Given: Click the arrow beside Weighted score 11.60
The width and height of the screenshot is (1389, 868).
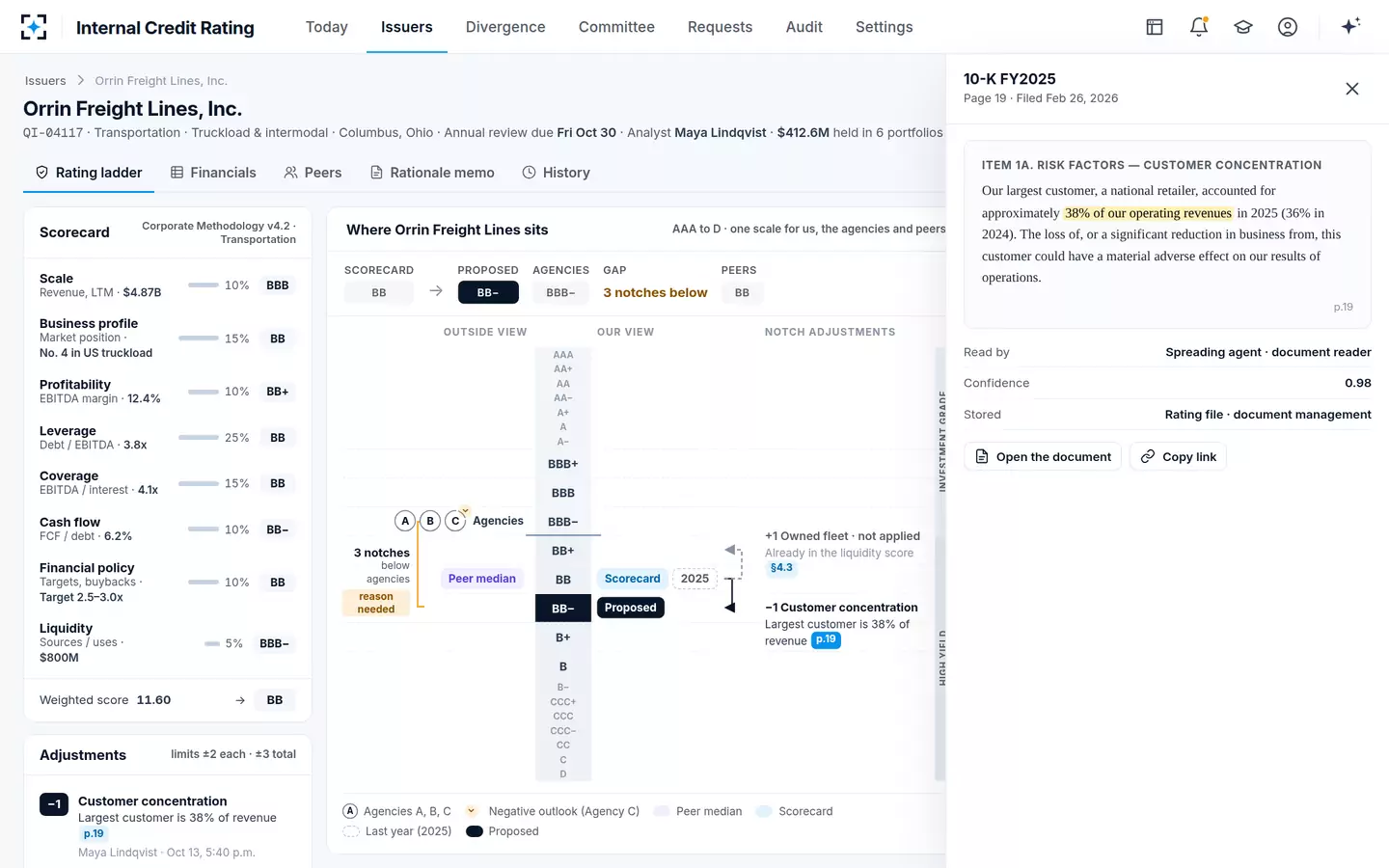Looking at the screenshot, I should point(240,700).
